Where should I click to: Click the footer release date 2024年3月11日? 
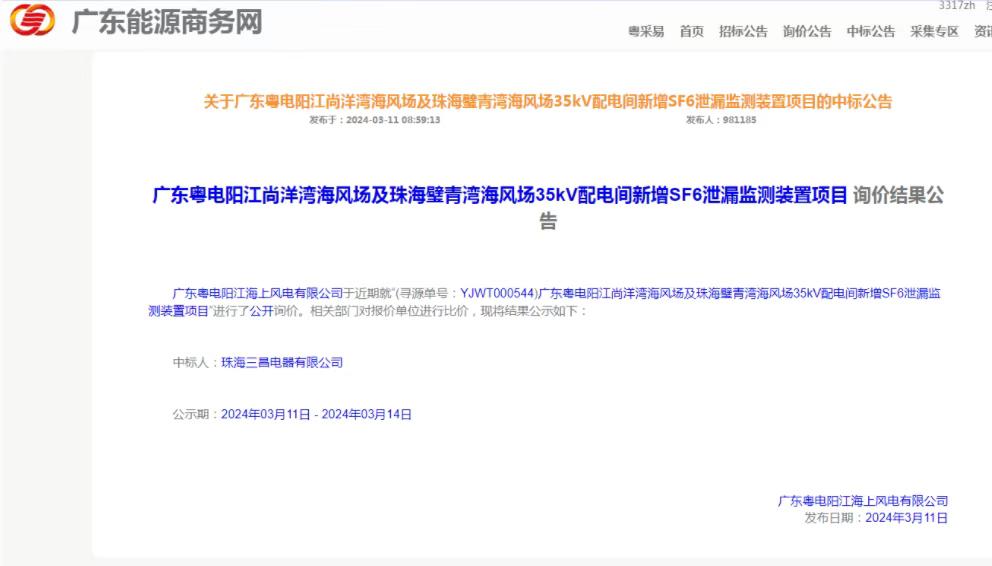(906, 518)
